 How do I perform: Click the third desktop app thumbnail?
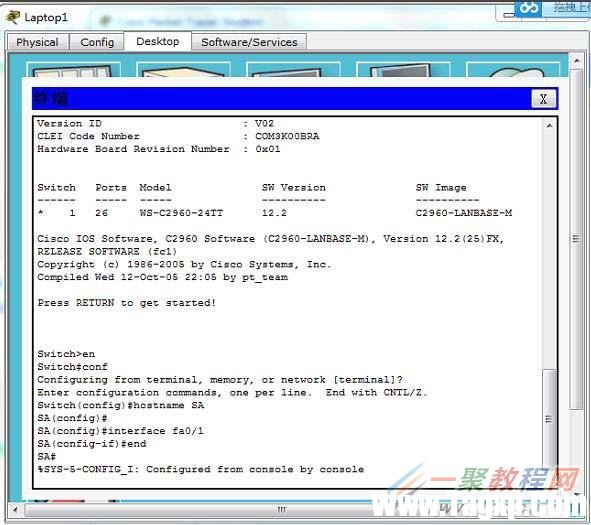293,70
